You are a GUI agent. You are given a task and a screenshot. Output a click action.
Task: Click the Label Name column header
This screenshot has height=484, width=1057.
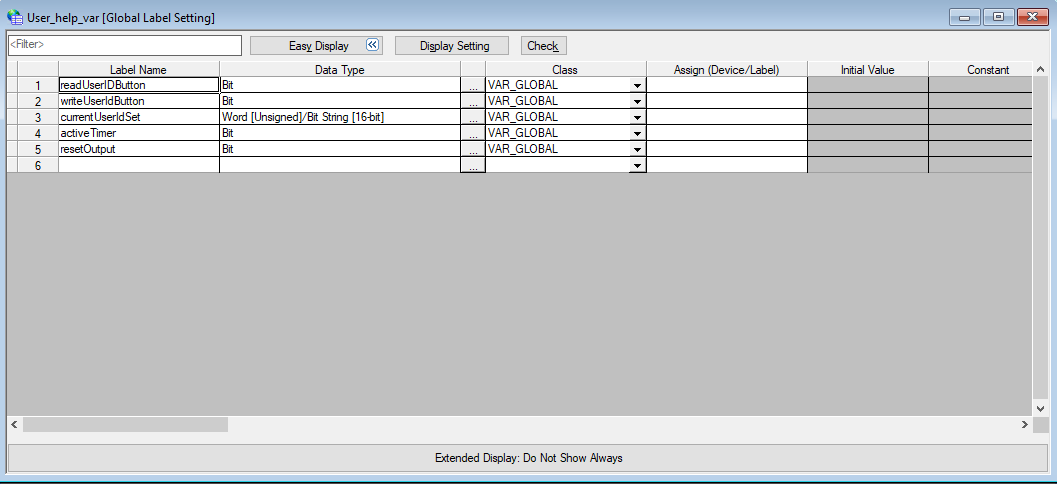click(x=139, y=69)
